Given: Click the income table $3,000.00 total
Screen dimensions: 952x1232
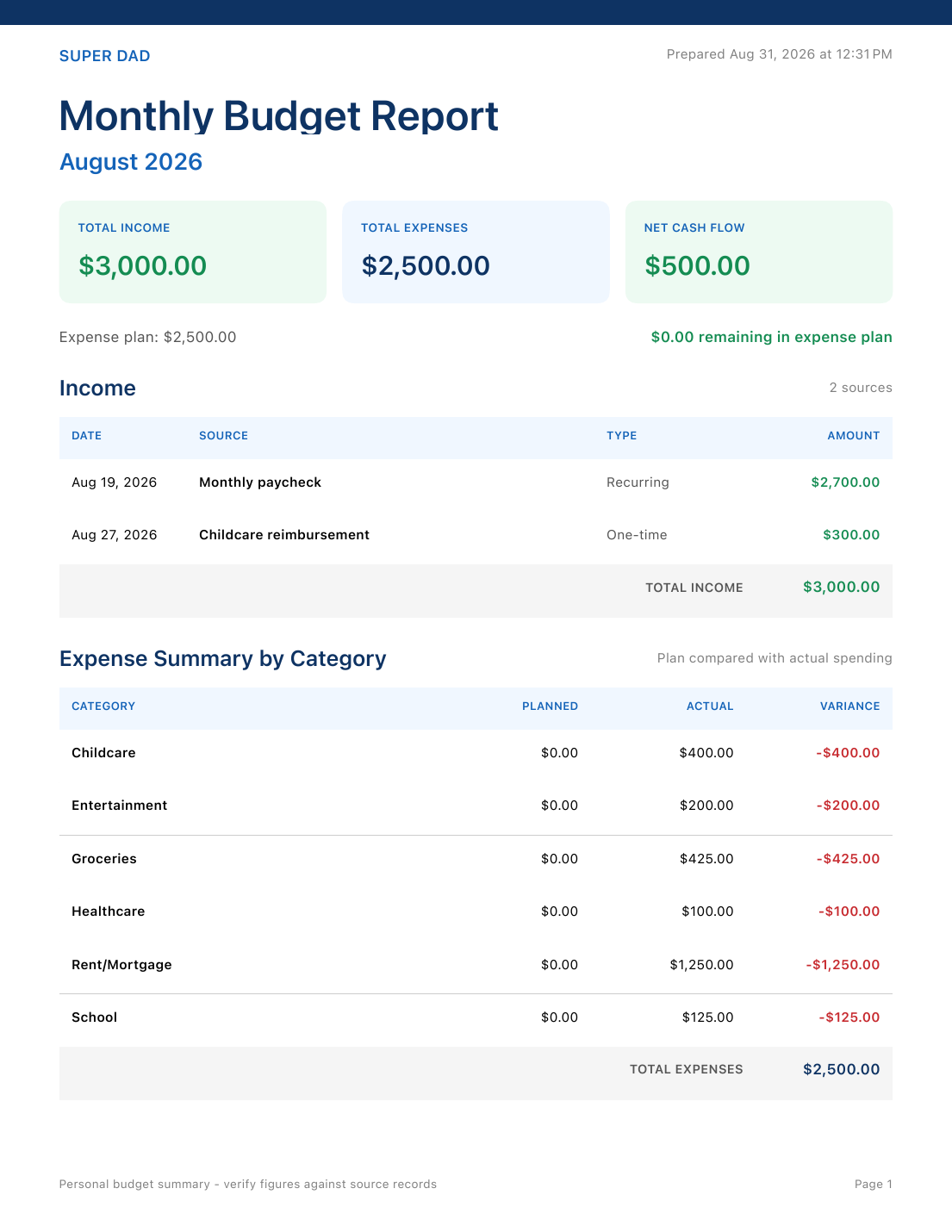Looking at the screenshot, I should (x=841, y=587).
